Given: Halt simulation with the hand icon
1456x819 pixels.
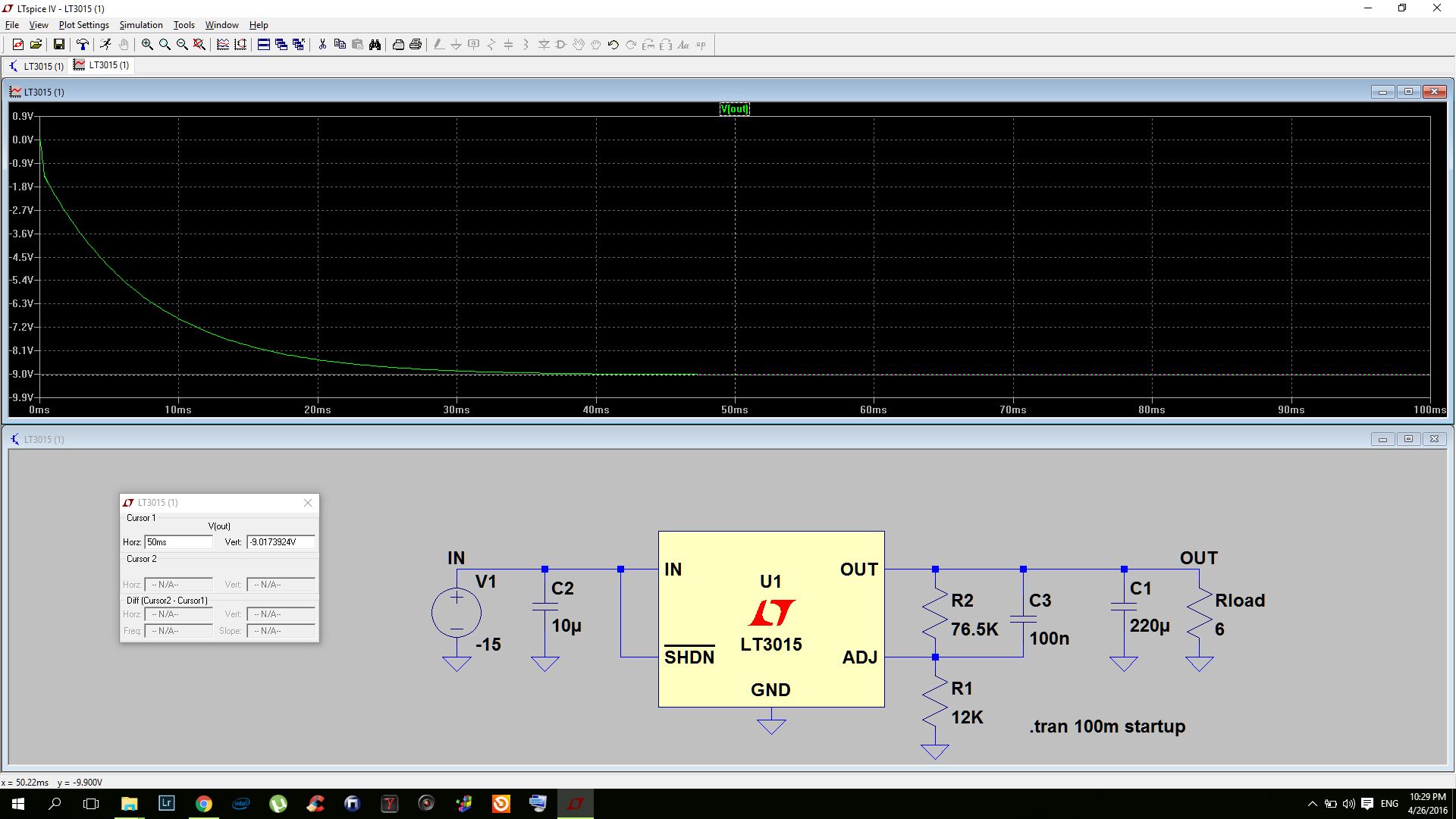Looking at the screenshot, I should point(124,45).
